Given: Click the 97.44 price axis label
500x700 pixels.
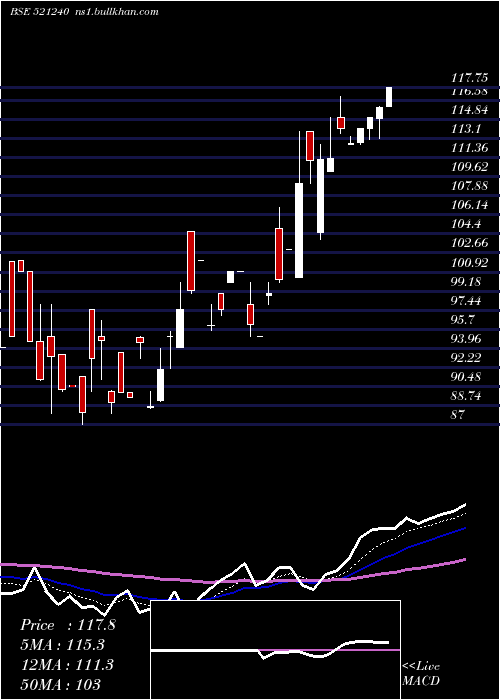Looking at the screenshot, I should coord(466,301).
